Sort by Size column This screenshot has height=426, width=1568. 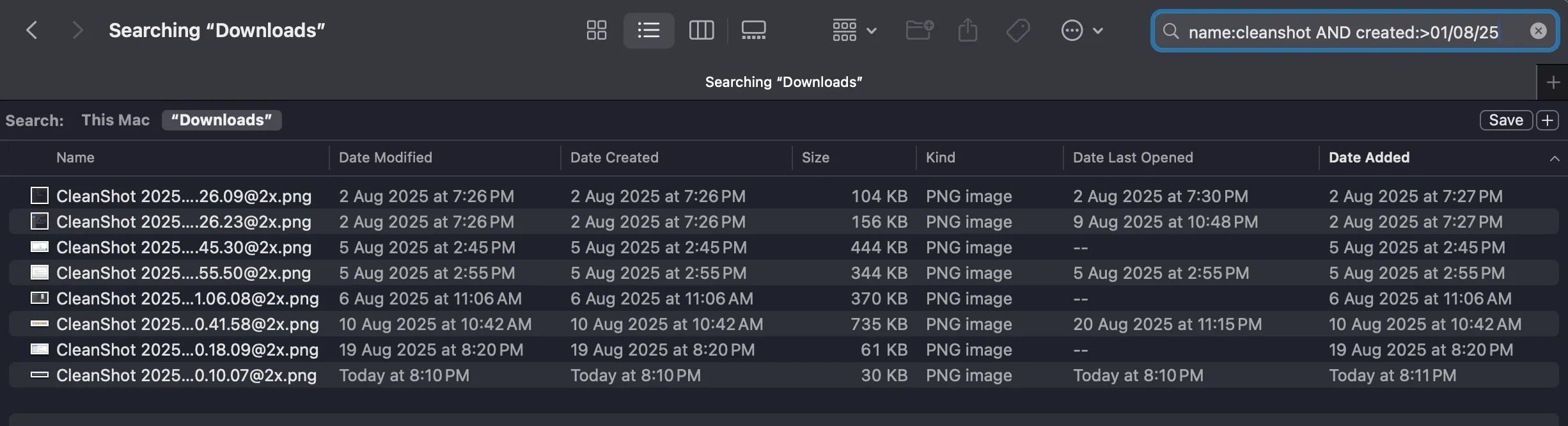tap(815, 157)
